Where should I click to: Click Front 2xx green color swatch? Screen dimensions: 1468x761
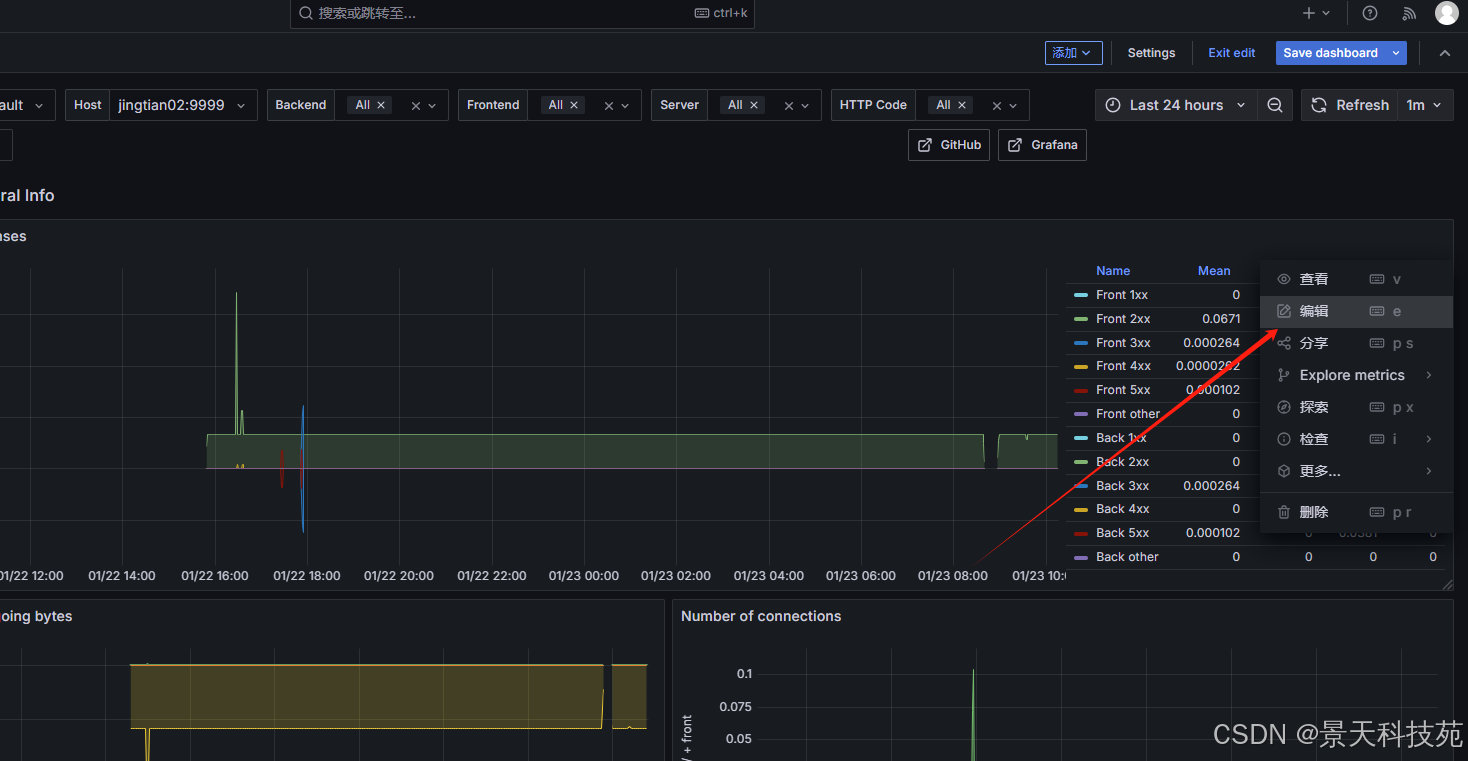point(1080,319)
